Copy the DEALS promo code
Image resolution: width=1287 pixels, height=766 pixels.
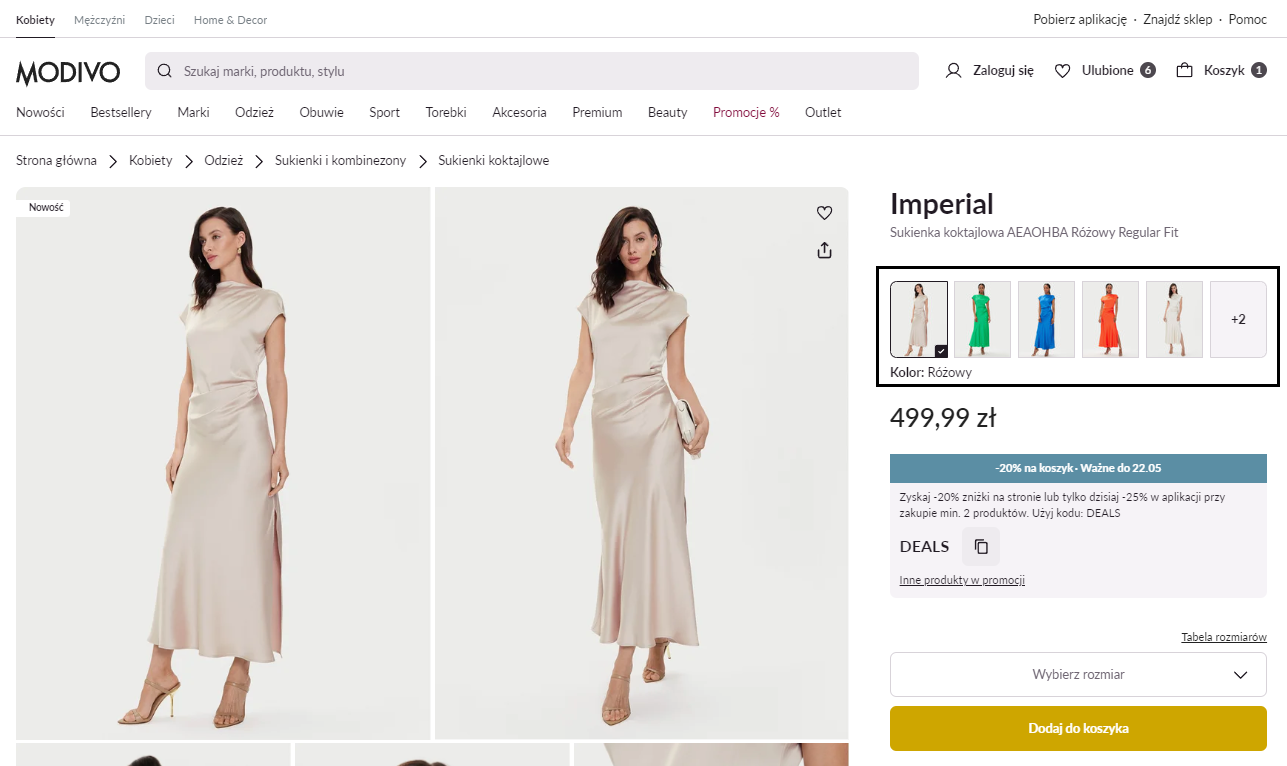click(981, 547)
